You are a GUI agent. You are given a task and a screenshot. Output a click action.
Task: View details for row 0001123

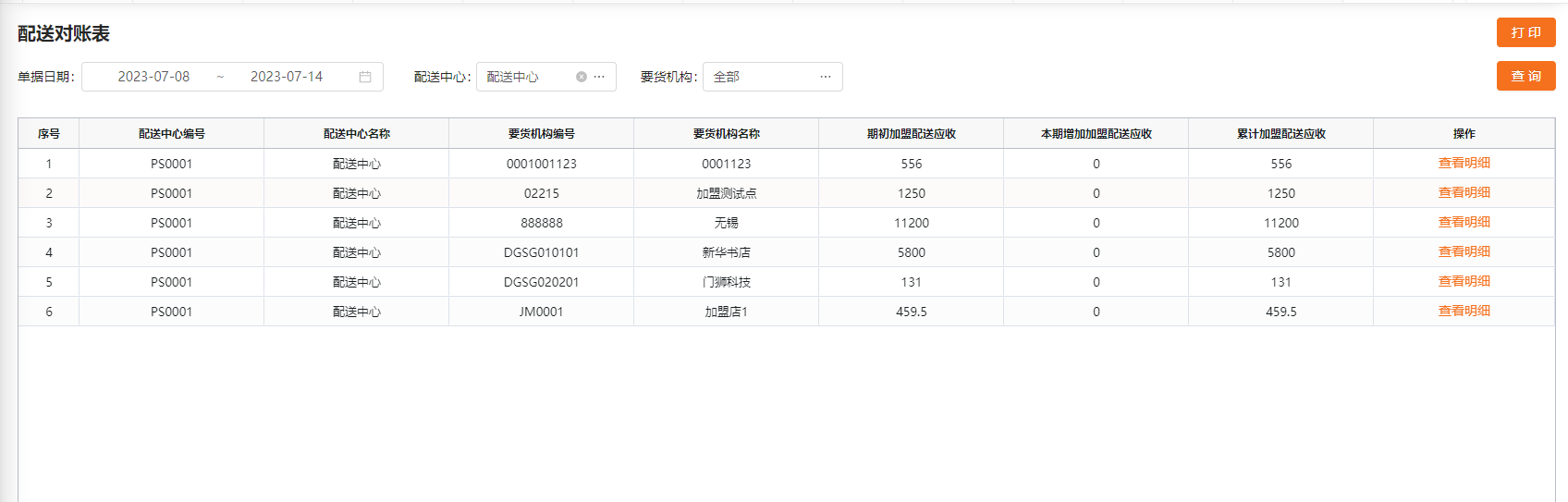pos(1464,163)
